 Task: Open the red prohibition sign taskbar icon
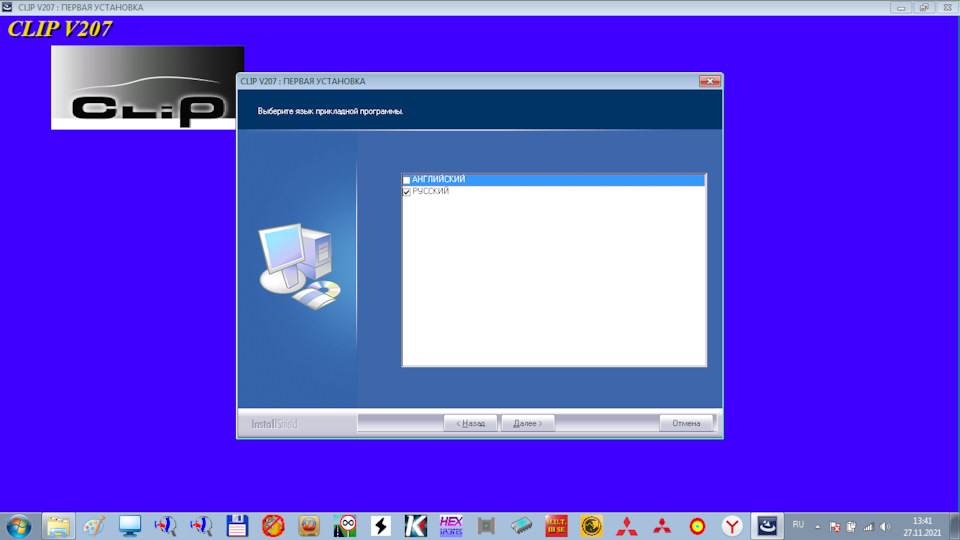click(x=273, y=527)
